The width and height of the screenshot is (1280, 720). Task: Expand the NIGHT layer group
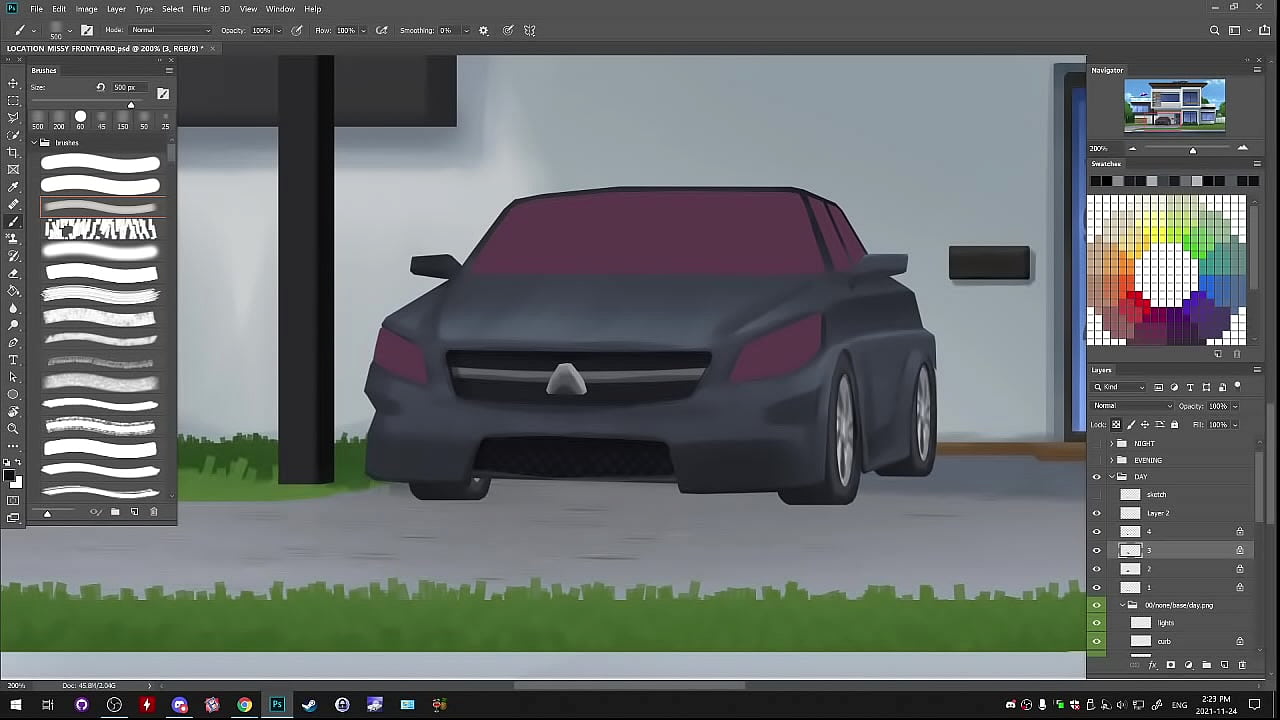click(x=1111, y=443)
